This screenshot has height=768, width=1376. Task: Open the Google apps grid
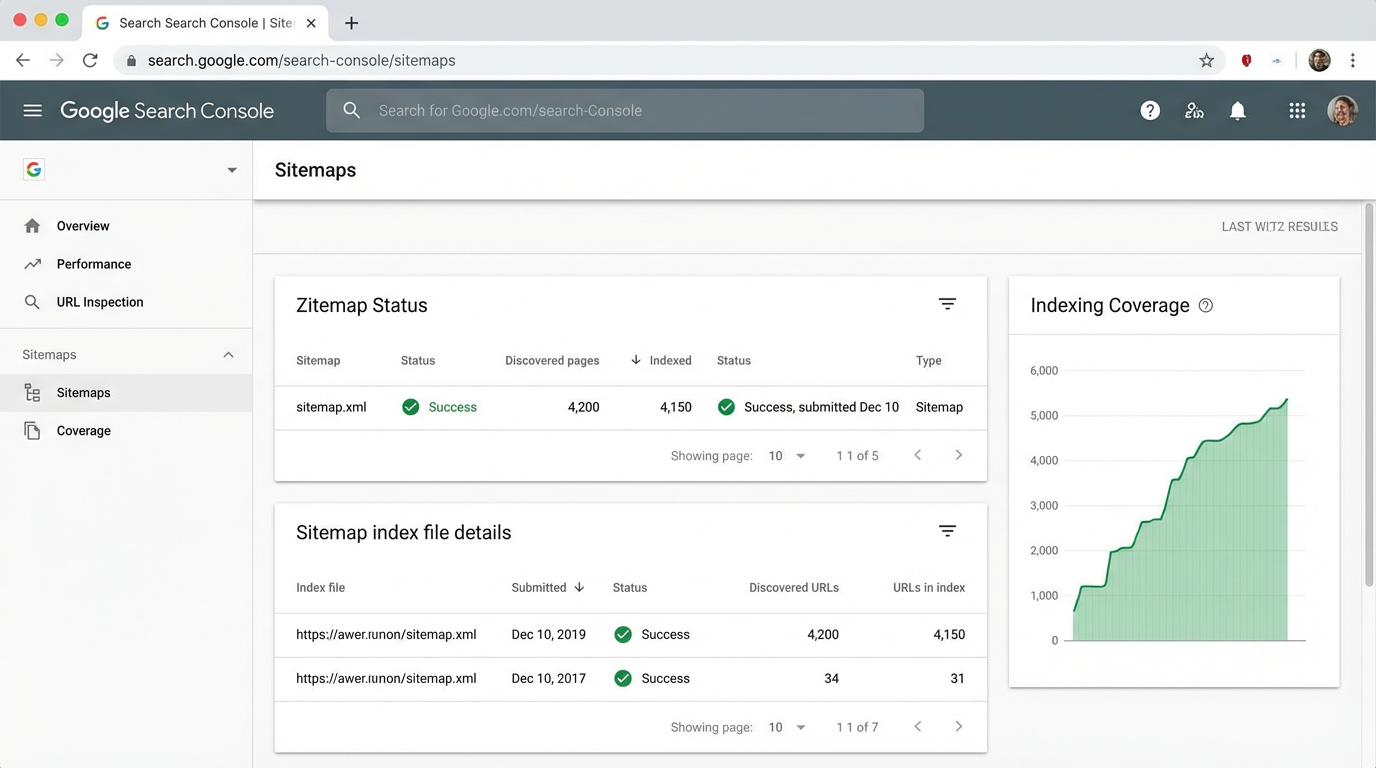point(1297,110)
